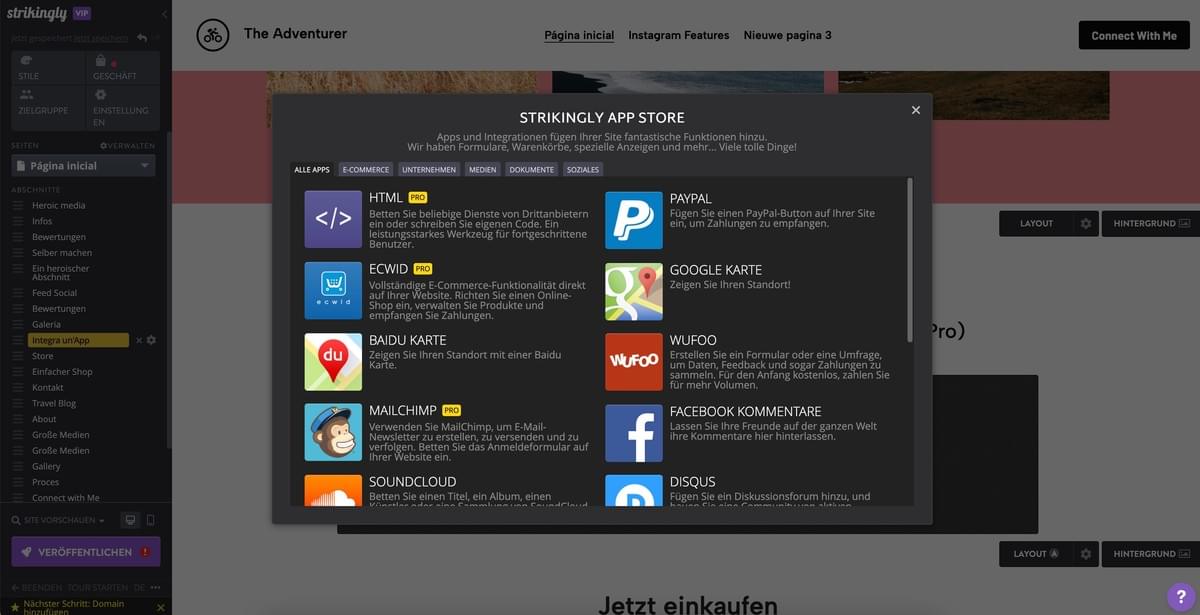Pick the Disqus app icon
1200x615 pixels.
pyautogui.click(x=634, y=490)
